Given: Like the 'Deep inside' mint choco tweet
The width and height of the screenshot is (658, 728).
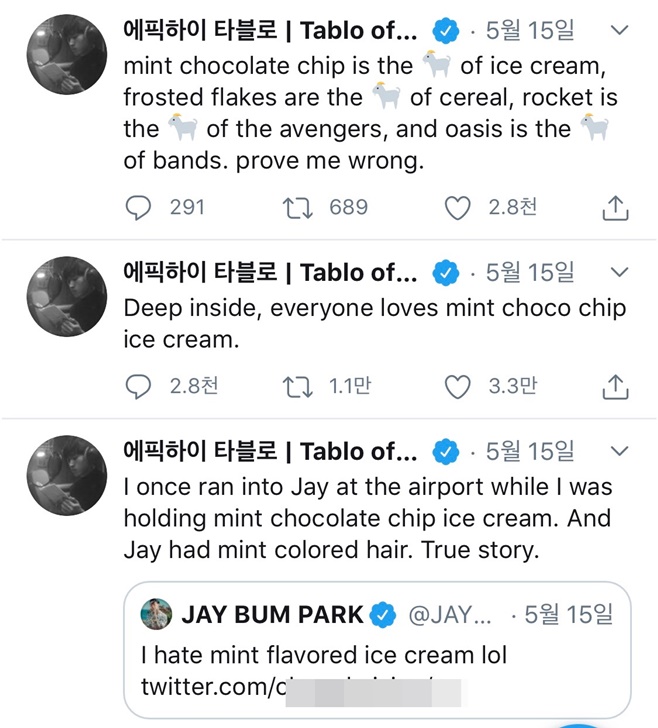Looking at the screenshot, I should (x=457, y=386).
